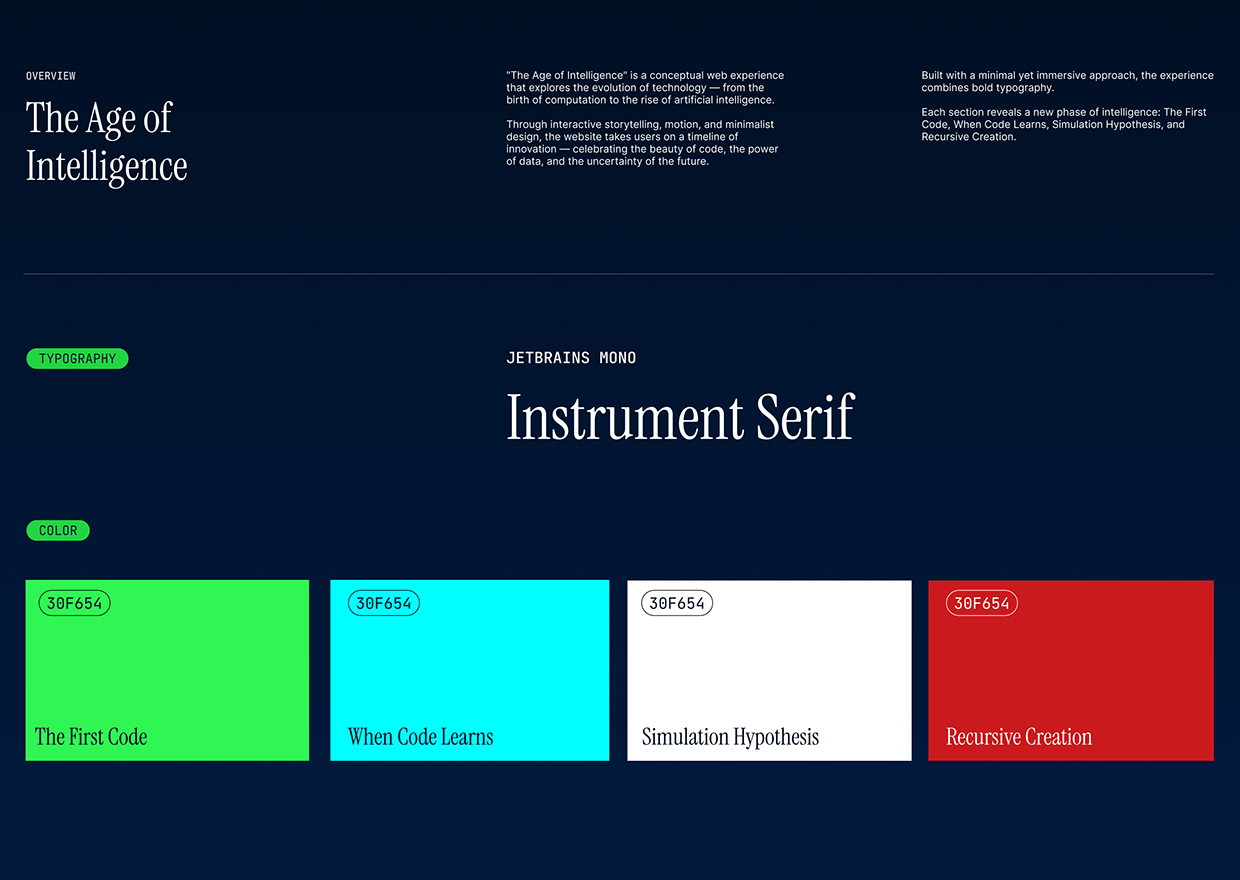Pick the cyan color swatch

tap(469, 670)
